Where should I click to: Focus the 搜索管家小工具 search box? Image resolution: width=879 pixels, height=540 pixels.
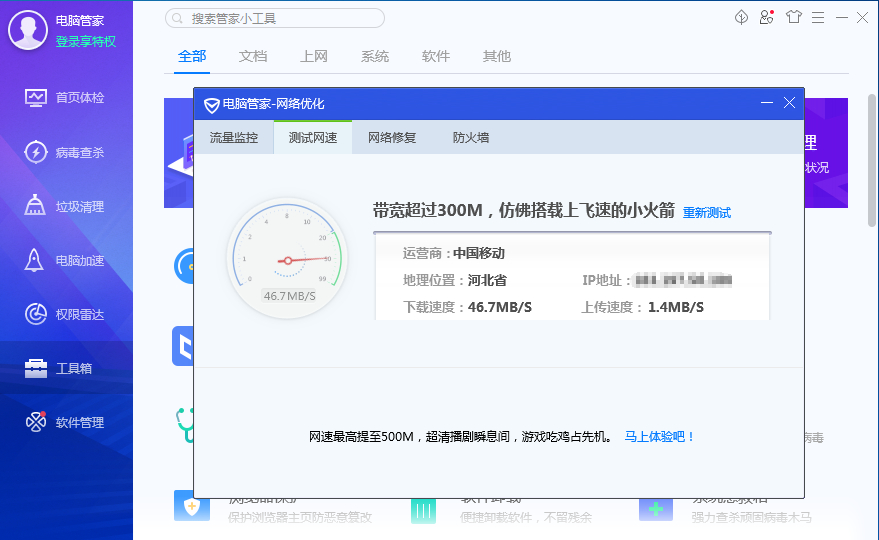[275, 19]
